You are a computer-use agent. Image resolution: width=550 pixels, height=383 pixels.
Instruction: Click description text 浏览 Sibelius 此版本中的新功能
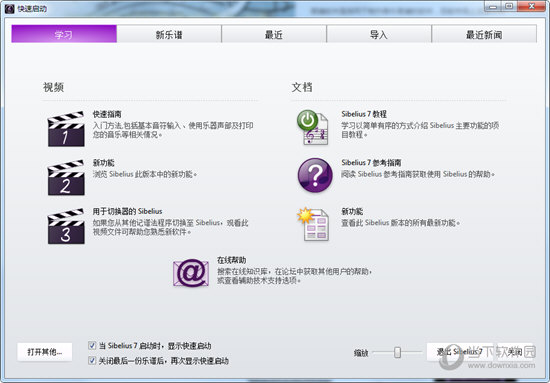pos(145,174)
